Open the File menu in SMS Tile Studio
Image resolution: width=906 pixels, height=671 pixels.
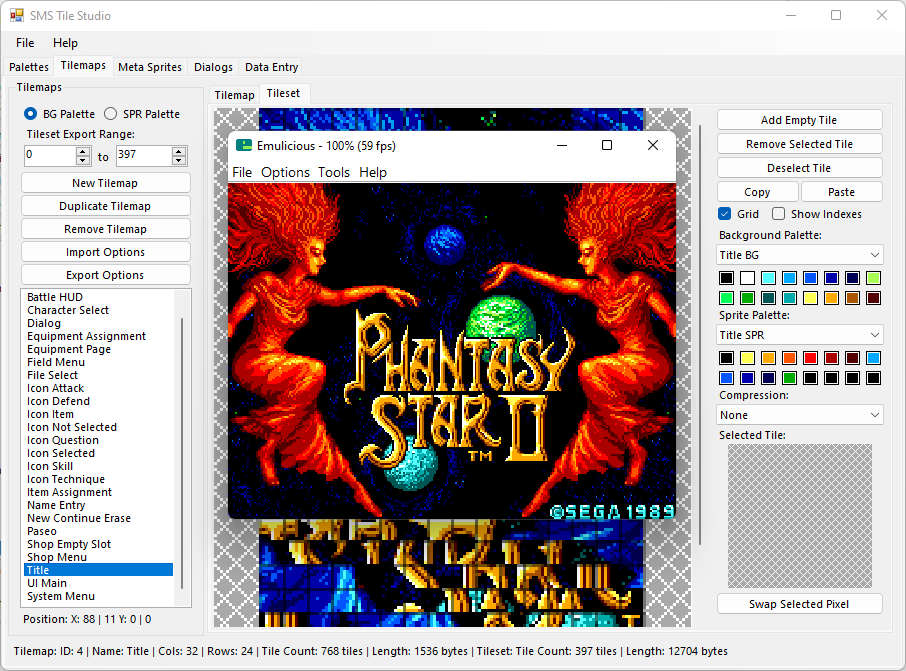tap(25, 43)
